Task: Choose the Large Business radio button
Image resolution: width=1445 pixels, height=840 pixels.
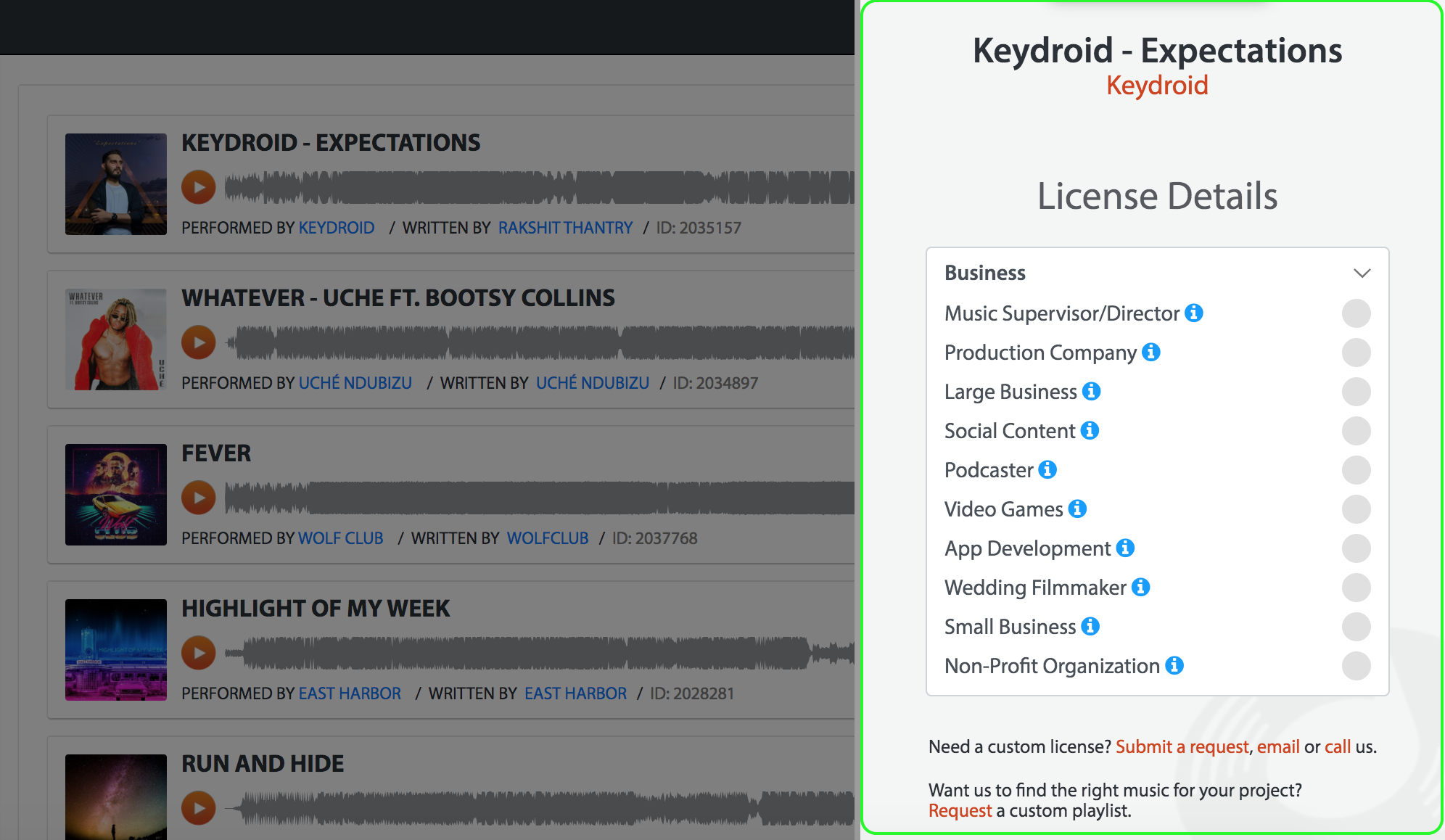Action: click(x=1357, y=392)
